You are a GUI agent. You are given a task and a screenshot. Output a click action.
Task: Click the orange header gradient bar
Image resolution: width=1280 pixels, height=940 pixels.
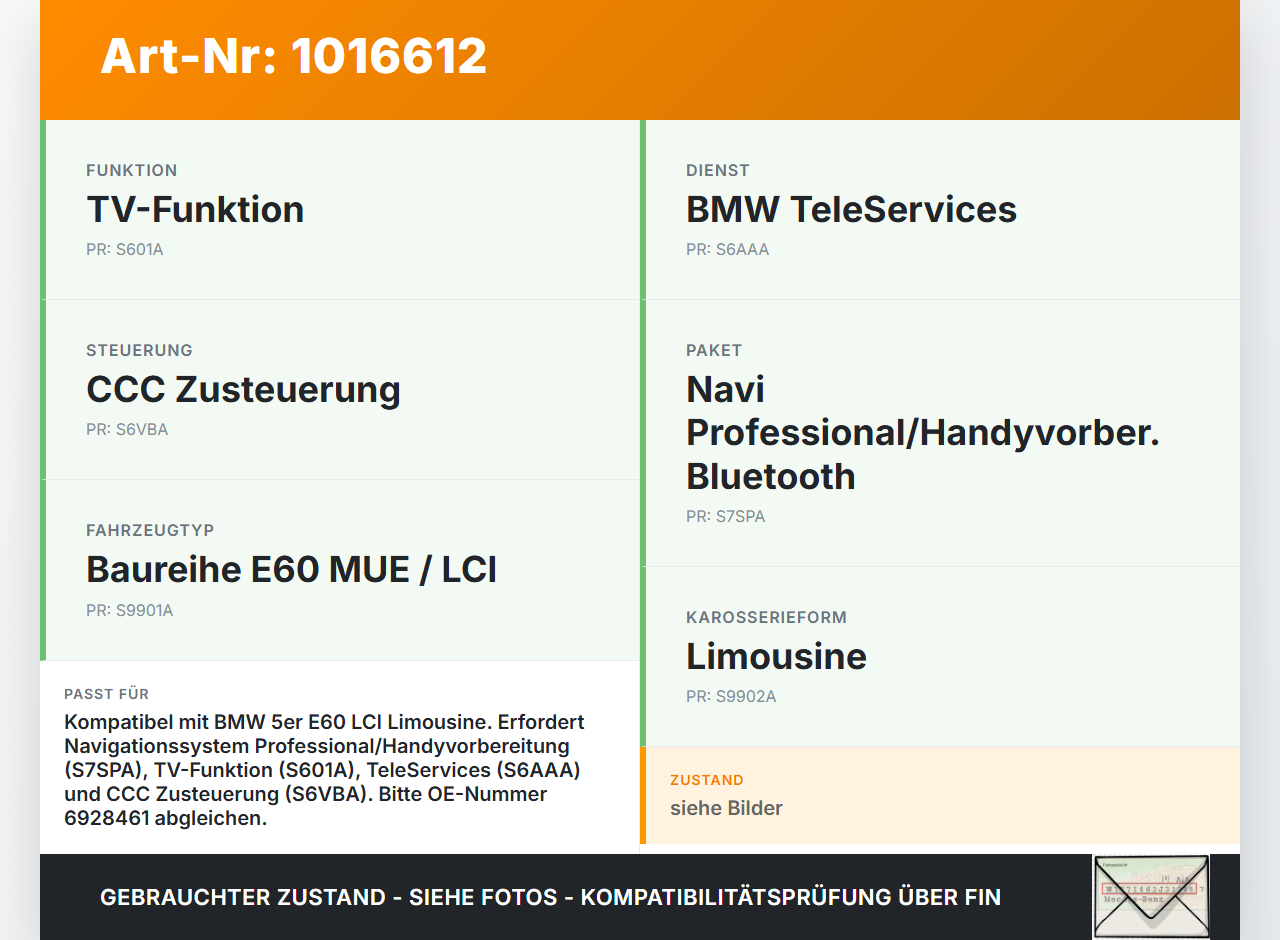point(640,60)
